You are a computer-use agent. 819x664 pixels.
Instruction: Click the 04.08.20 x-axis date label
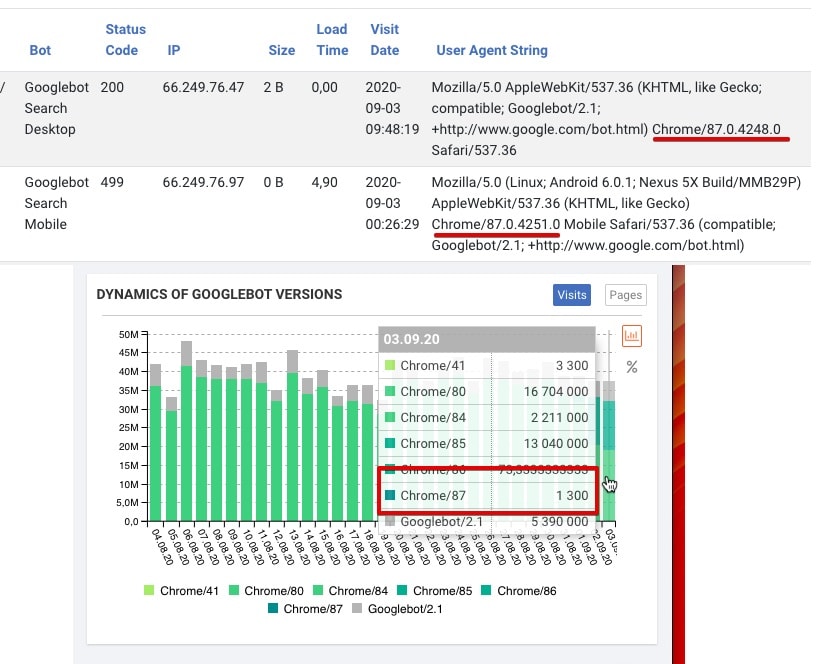[162, 546]
